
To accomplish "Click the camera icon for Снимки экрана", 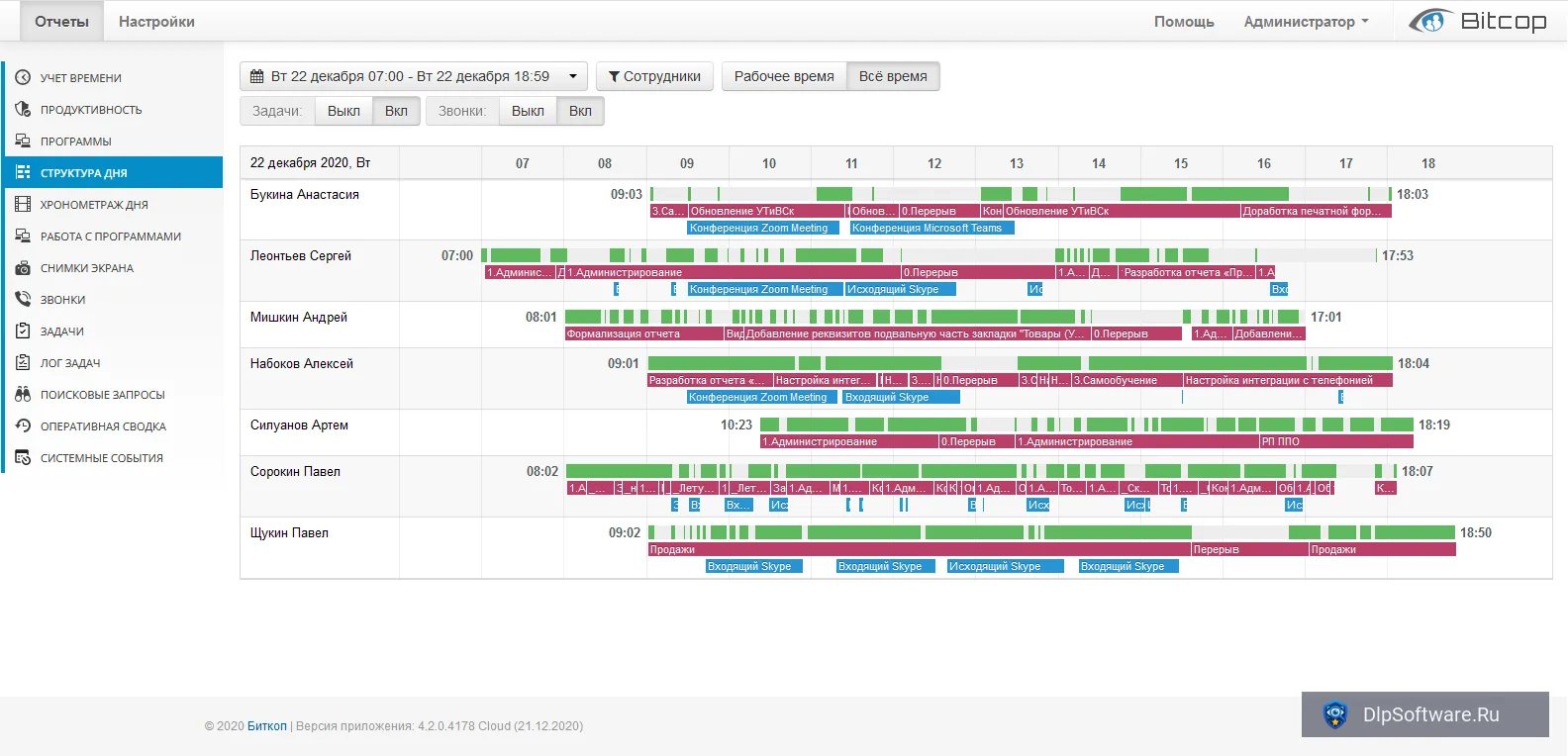I will [x=23, y=267].
